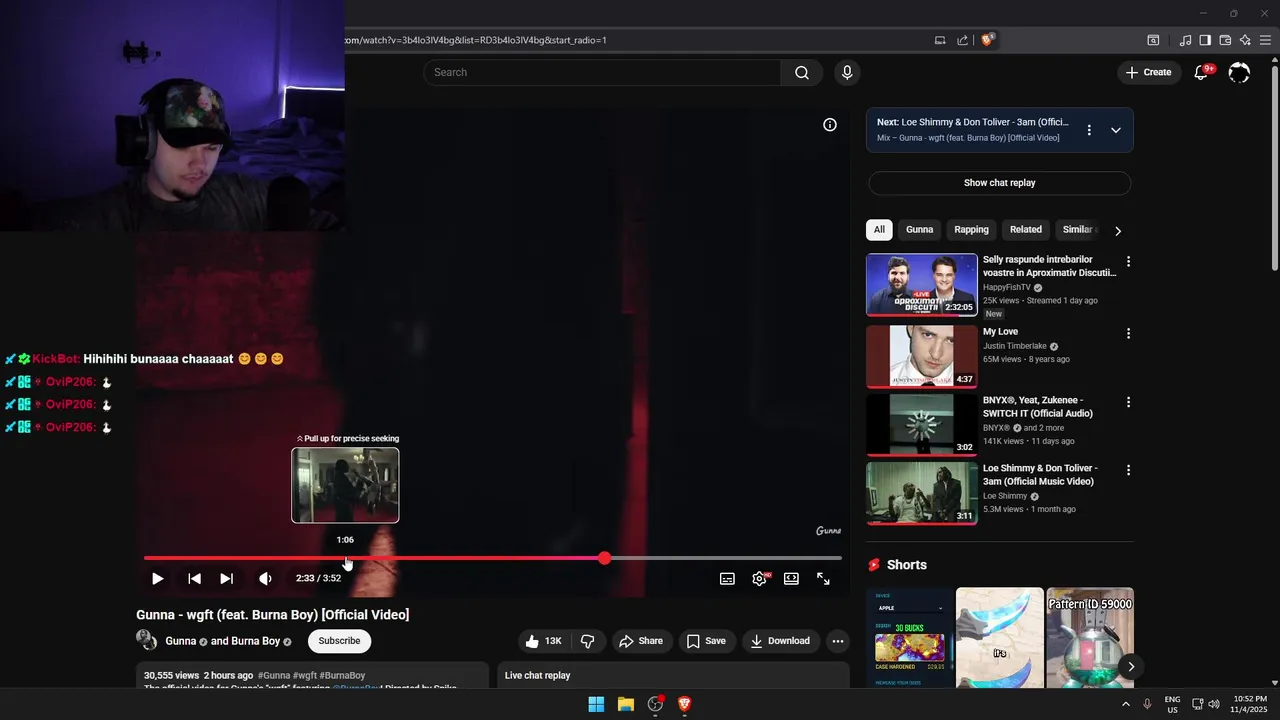Click Gunna's channel avatar

(x=146, y=640)
